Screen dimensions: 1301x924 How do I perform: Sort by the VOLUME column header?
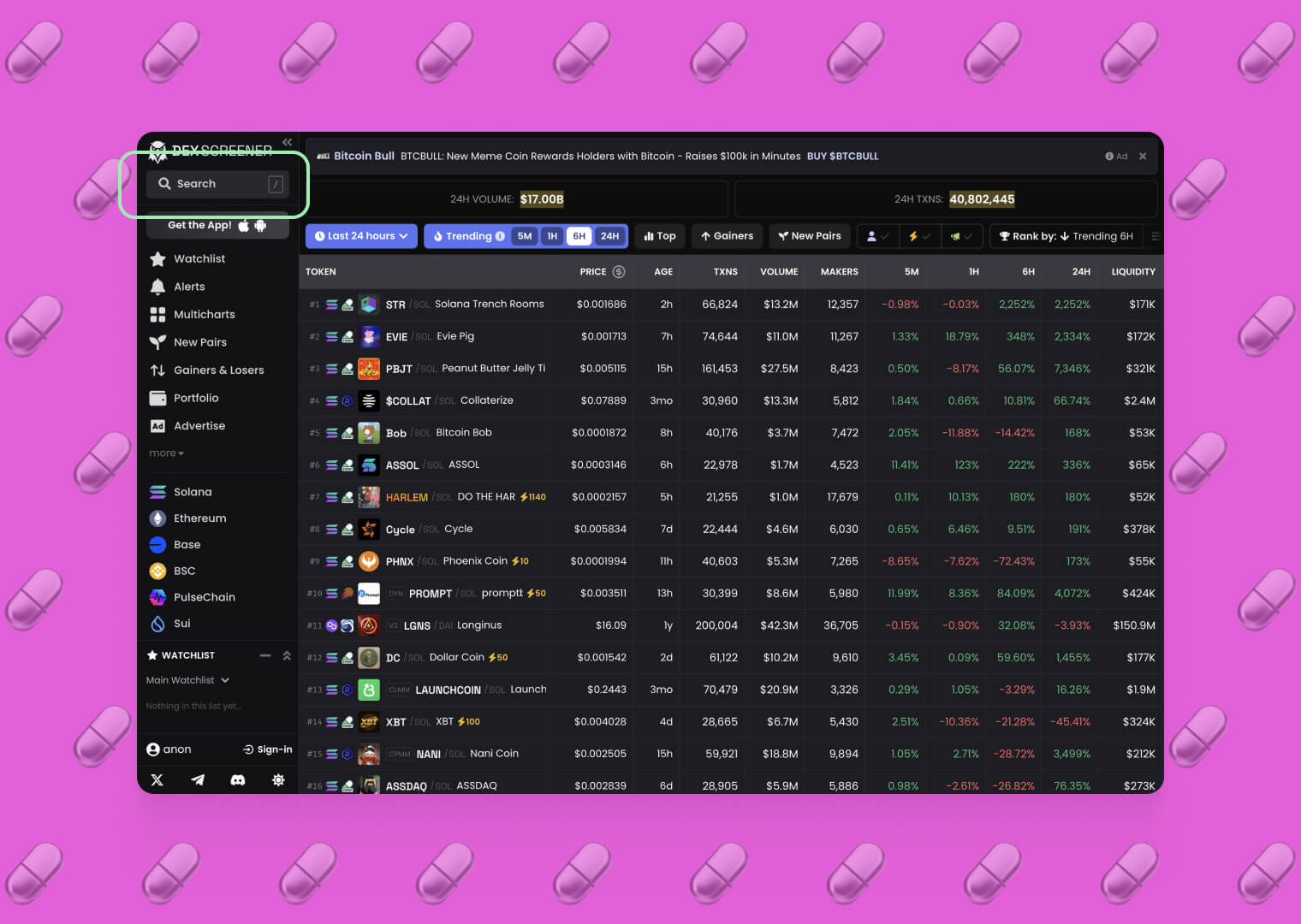[779, 271]
